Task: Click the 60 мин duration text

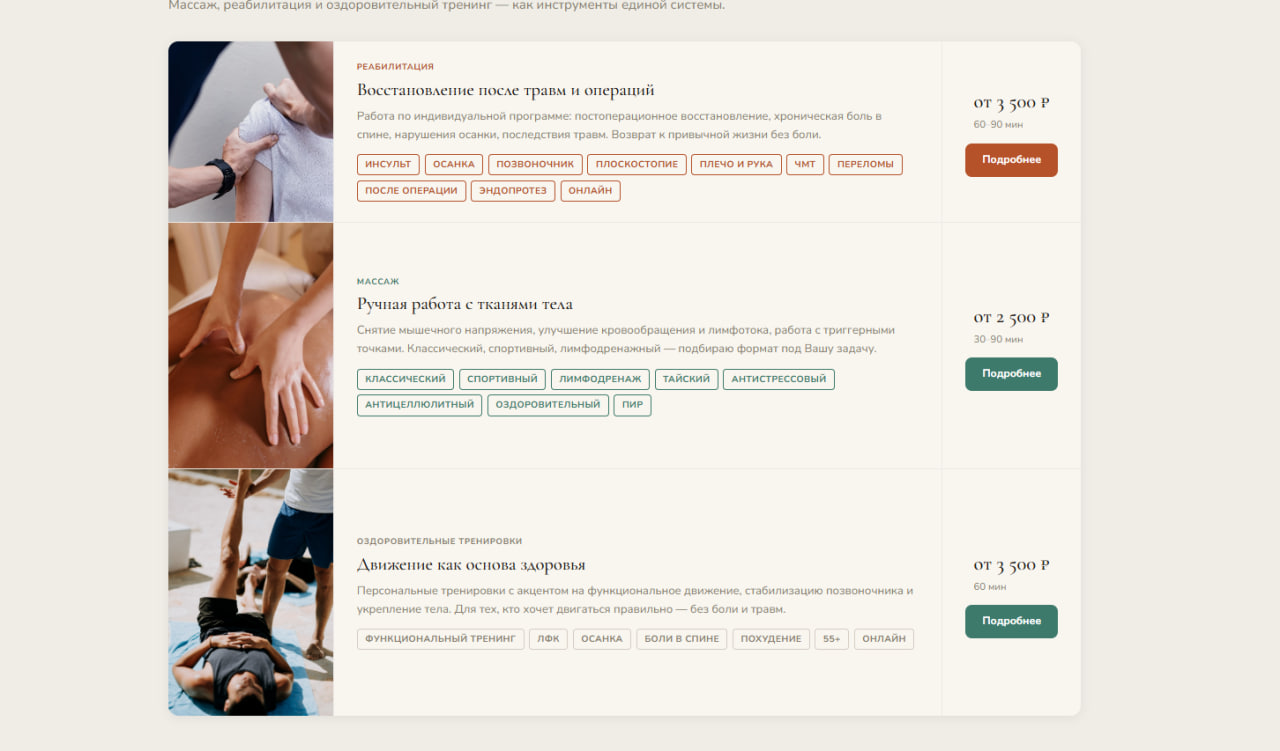Action: tap(990, 587)
